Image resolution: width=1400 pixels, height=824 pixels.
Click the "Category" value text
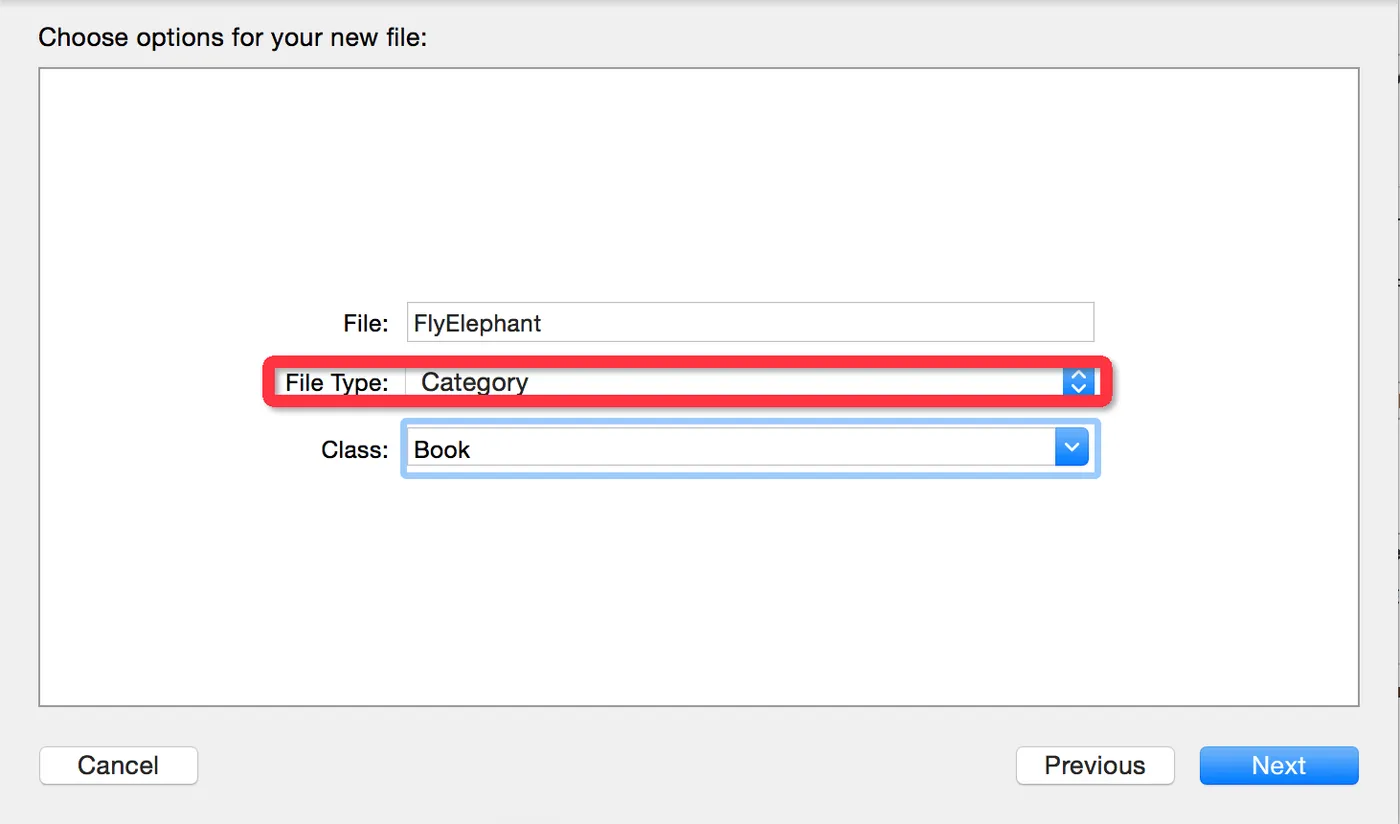[475, 382]
